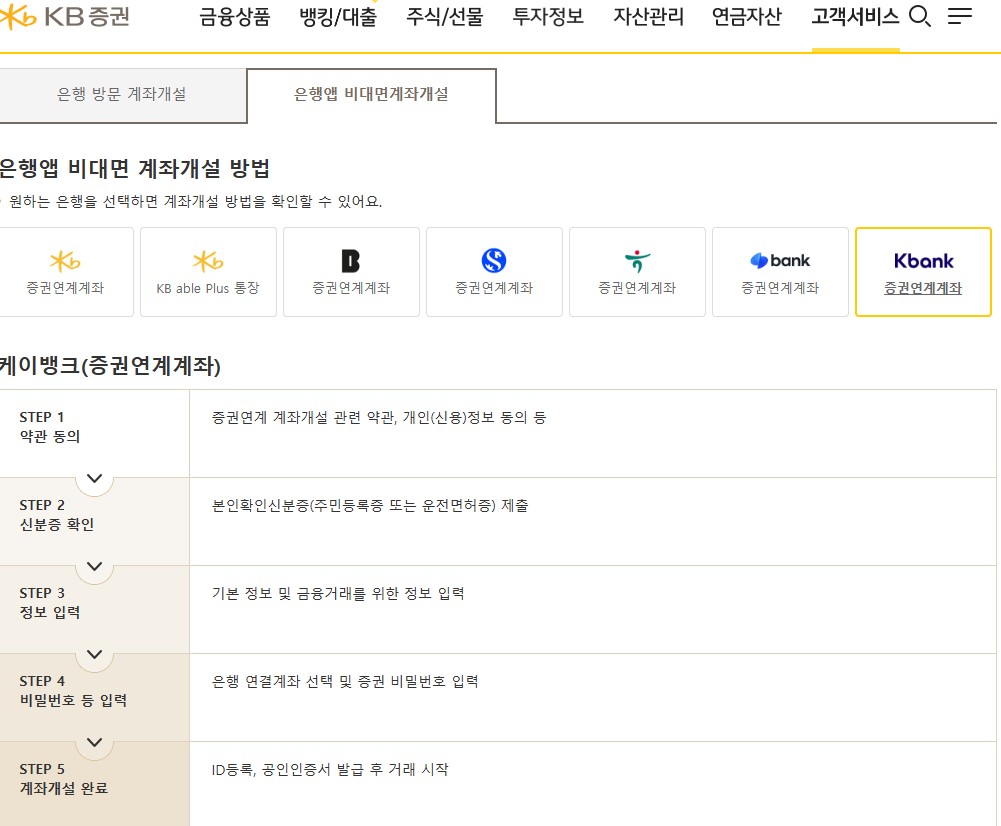This screenshot has height=826, width=1001.
Task: Click chevron below STEP 1 약관 동의
Action: coord(94,478)
